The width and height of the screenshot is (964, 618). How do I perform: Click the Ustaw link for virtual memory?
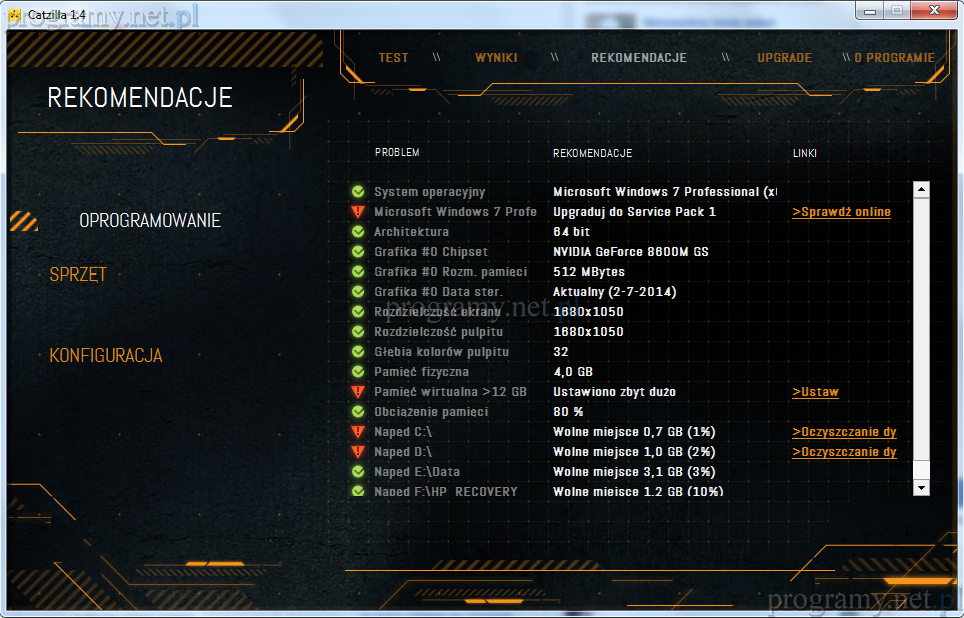(x=815, y=392)
